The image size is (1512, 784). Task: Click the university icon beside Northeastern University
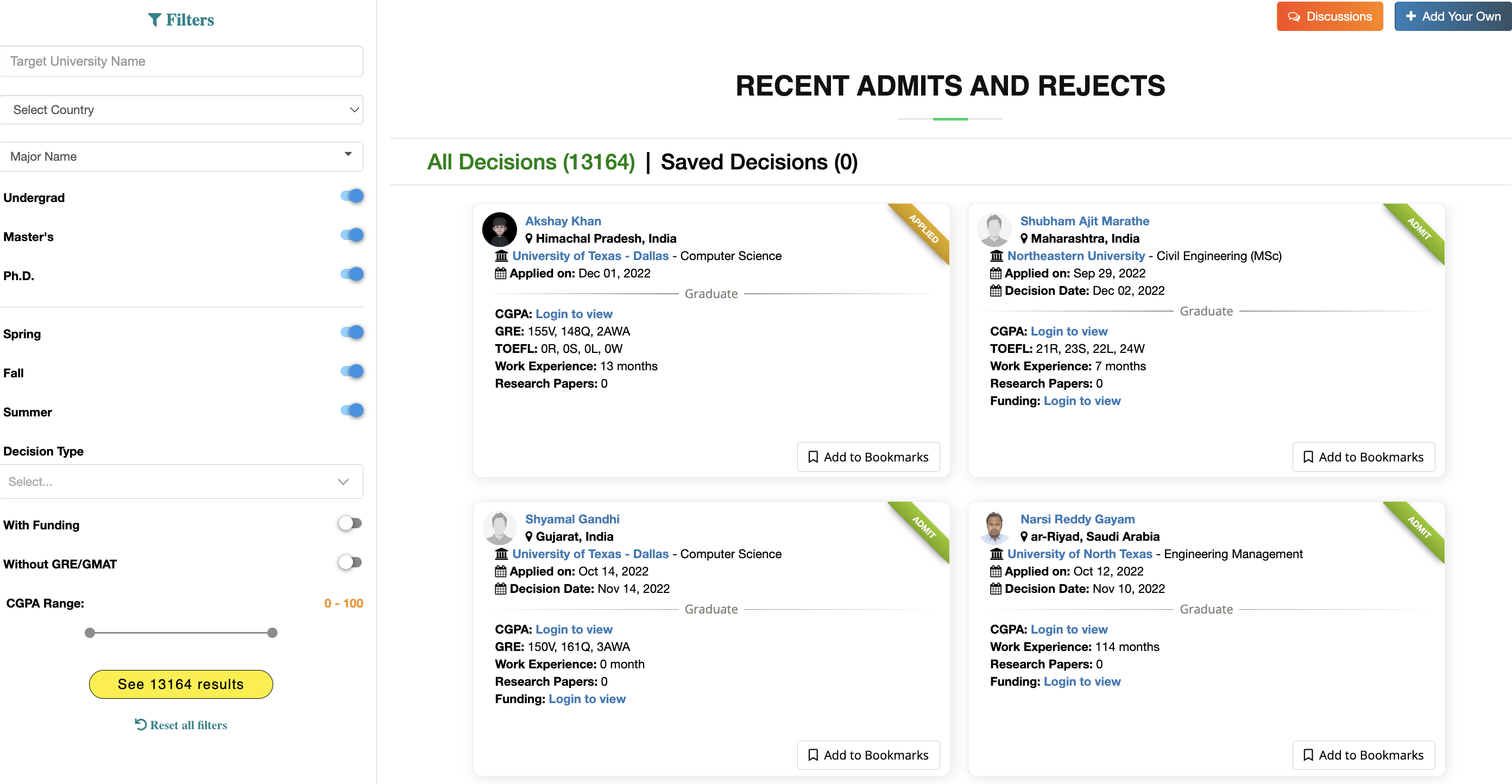(x=996, y=256)
